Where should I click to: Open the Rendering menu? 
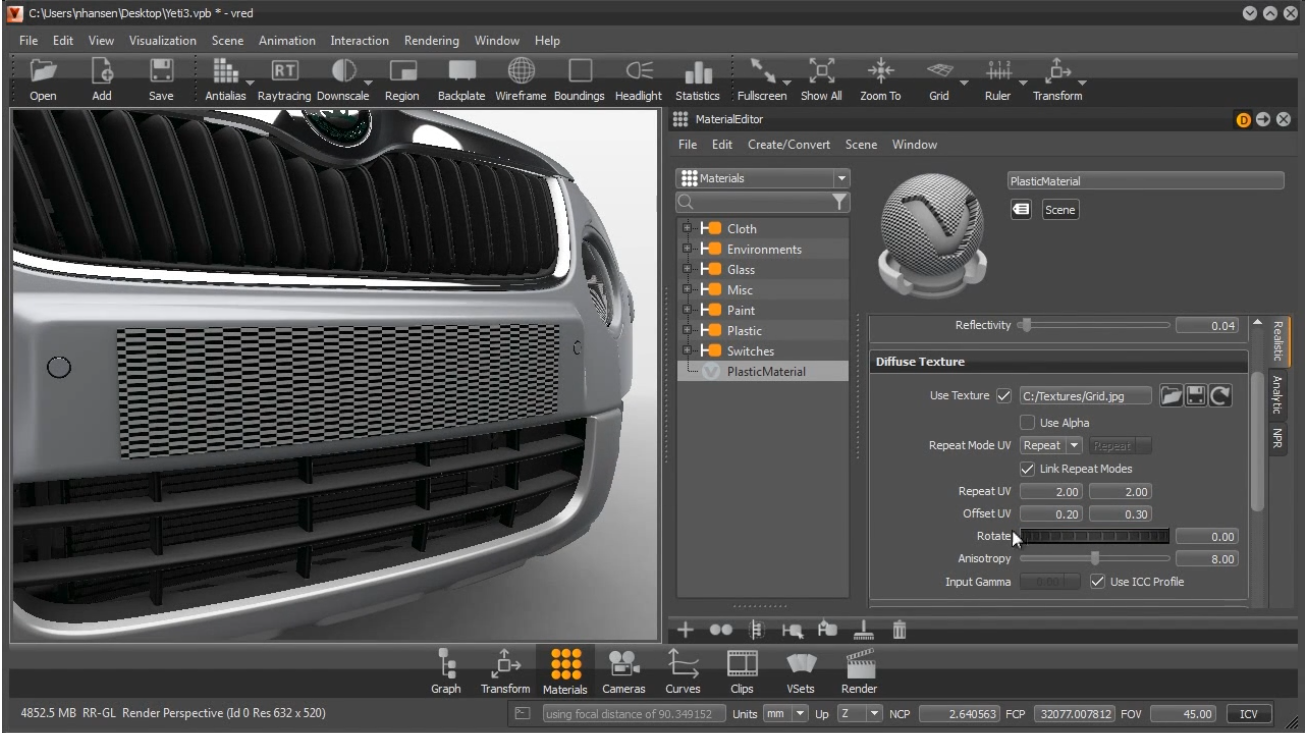(431, 41)
